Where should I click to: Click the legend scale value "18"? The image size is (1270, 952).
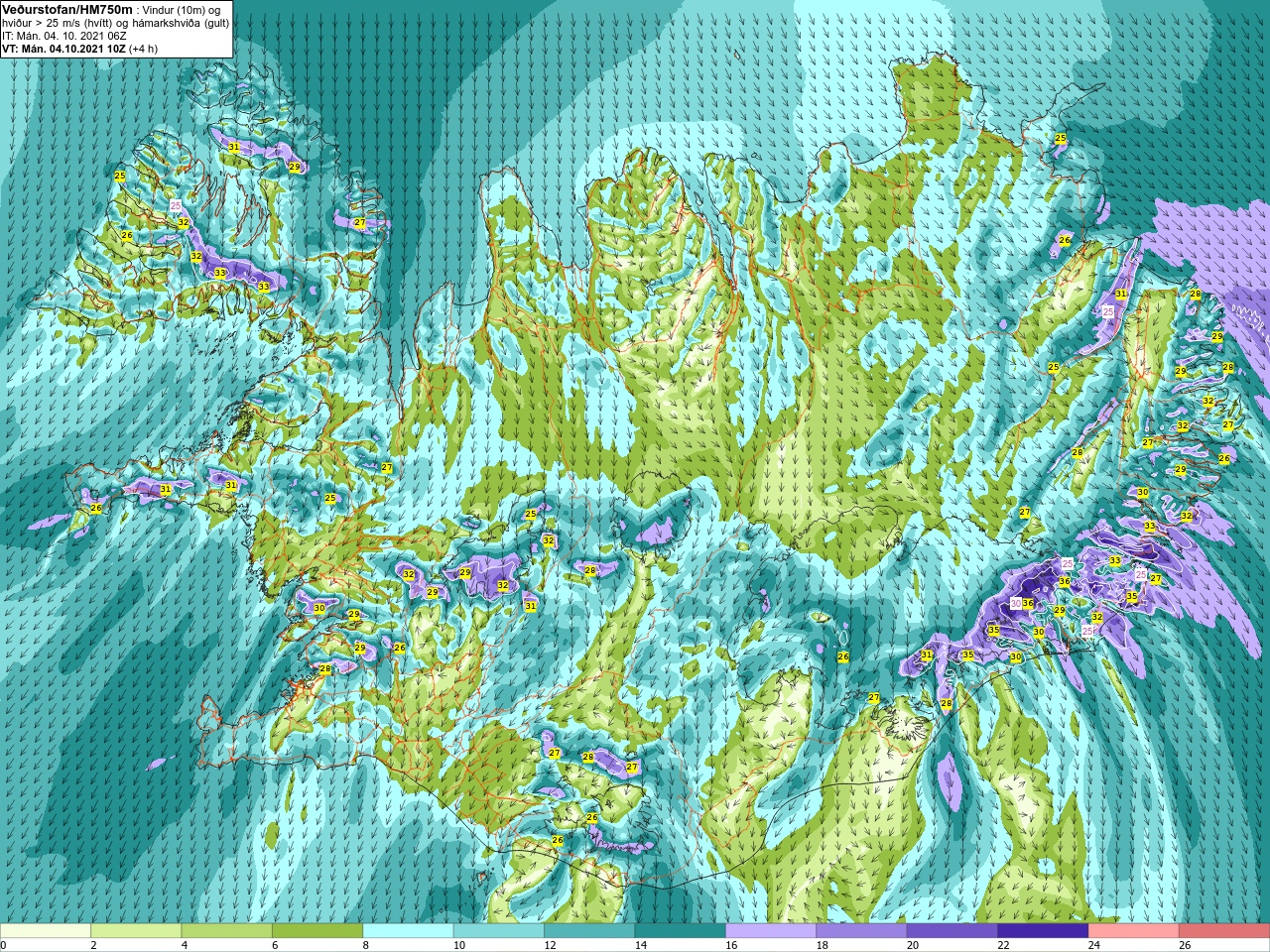click(823, 945)
